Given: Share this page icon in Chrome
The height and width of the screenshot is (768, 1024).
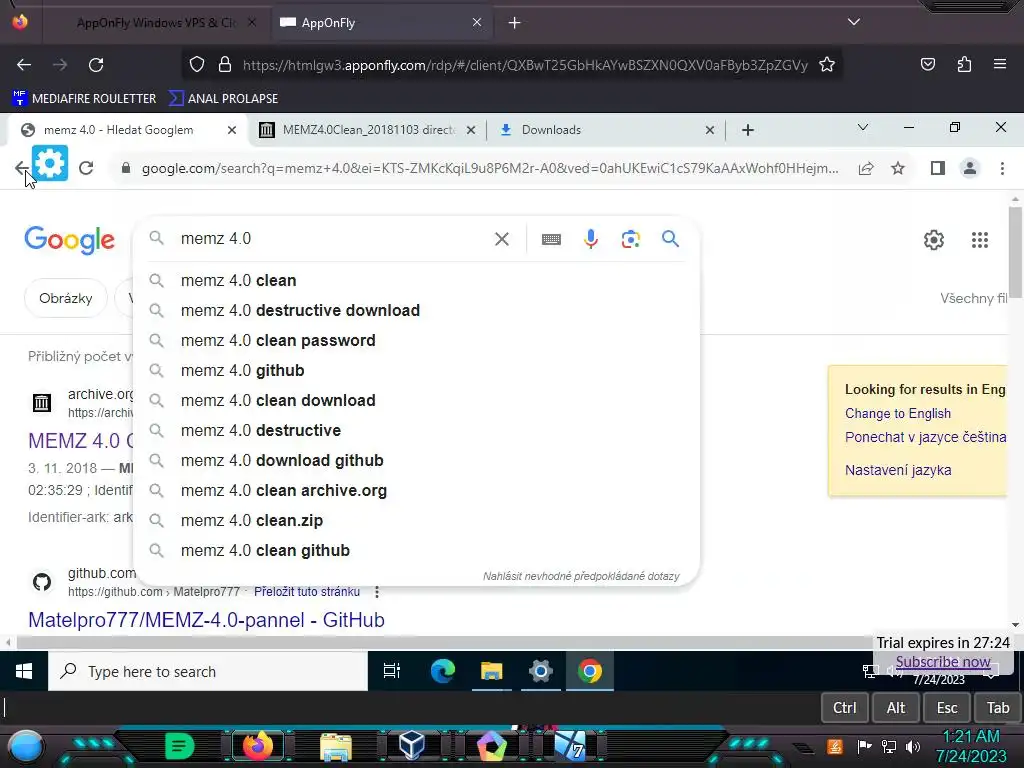Looking at the screenshot, I should click(x=866, y=168).
